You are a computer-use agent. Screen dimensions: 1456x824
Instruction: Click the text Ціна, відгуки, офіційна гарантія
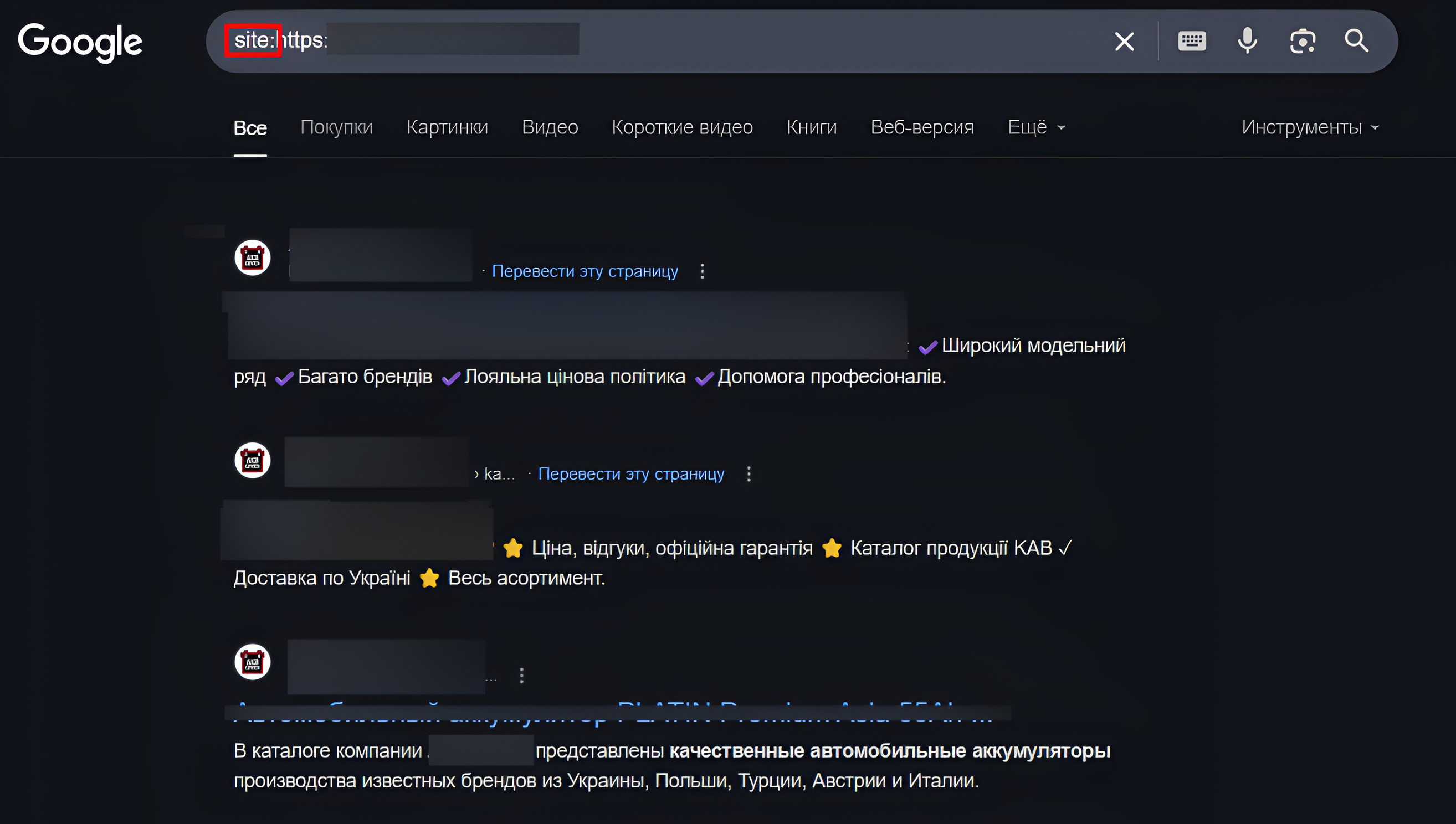coord(672,548)
